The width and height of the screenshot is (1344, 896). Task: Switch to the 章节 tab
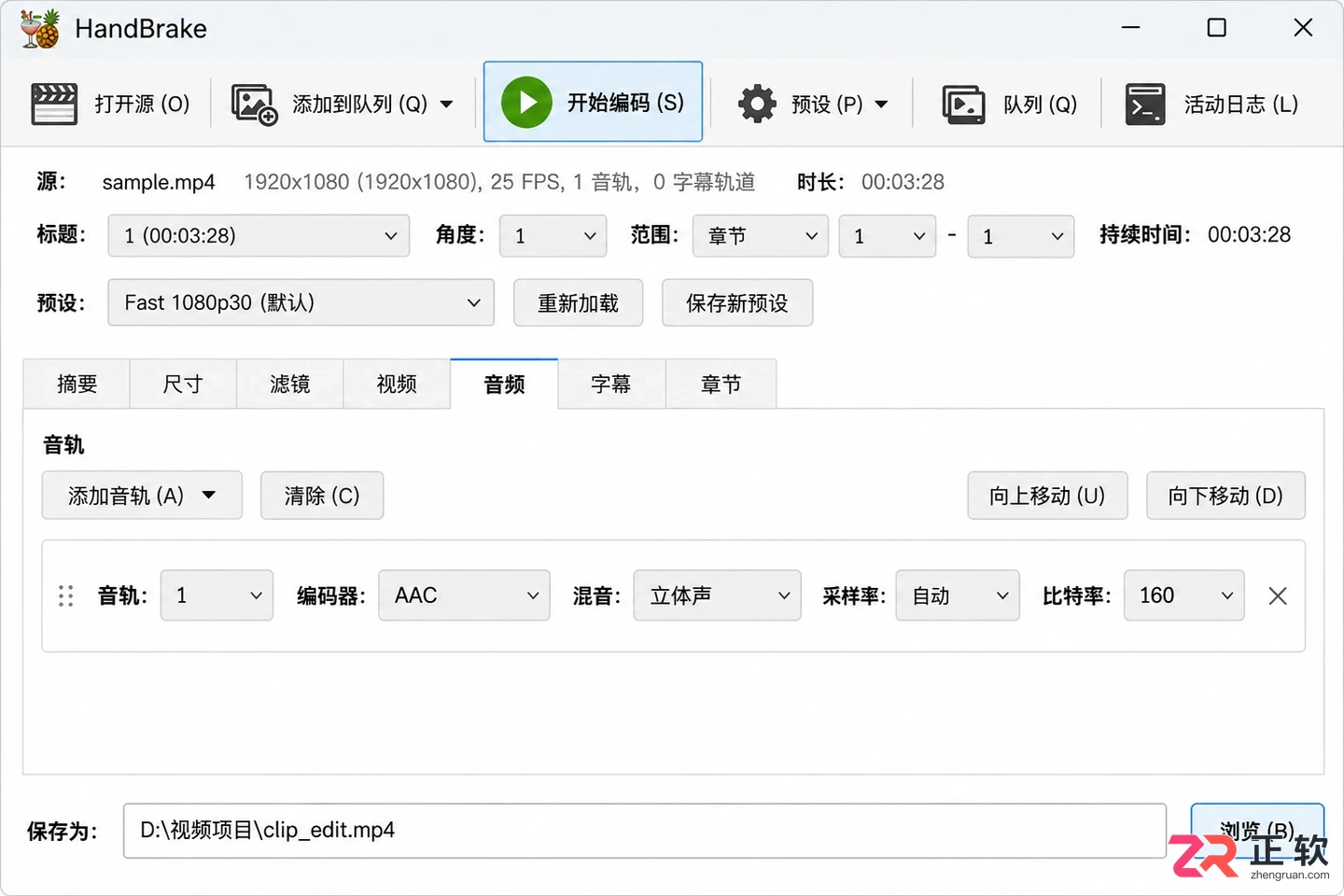coord(721,385)
